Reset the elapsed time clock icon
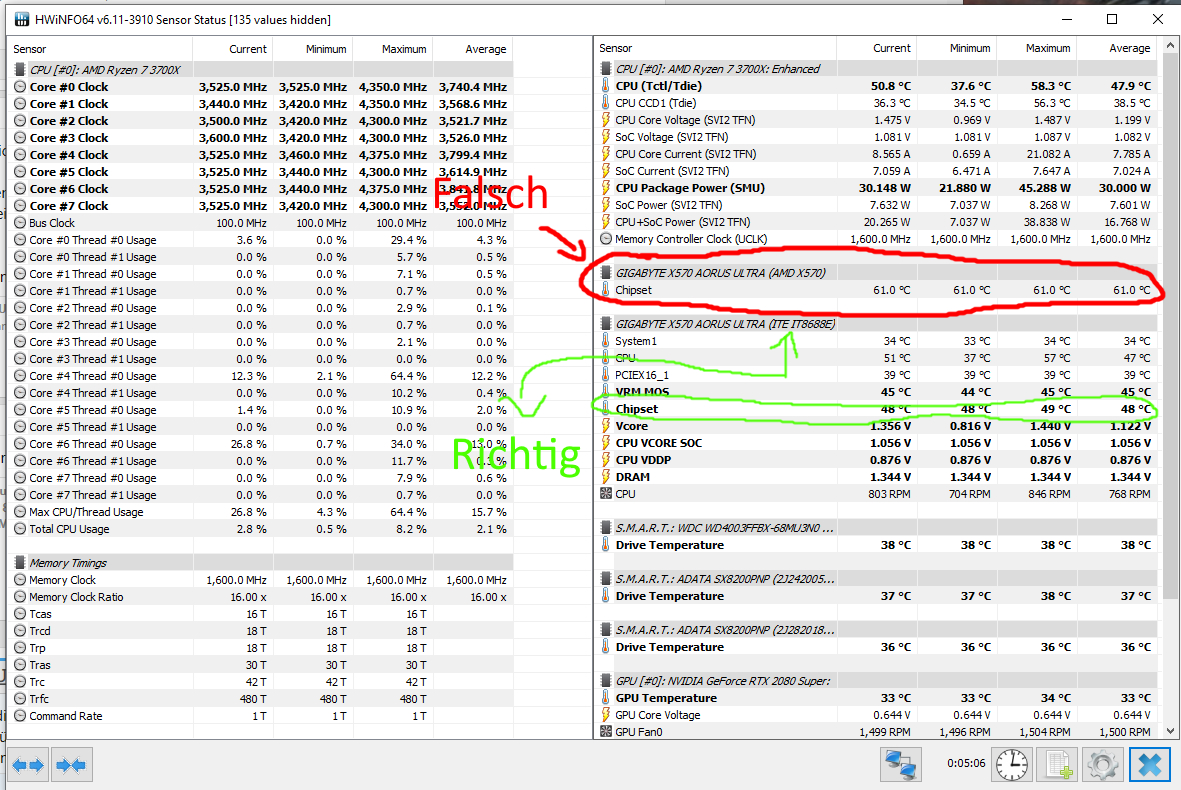1181x790 pixels. pyautogui.click(x=1012, y=765)
